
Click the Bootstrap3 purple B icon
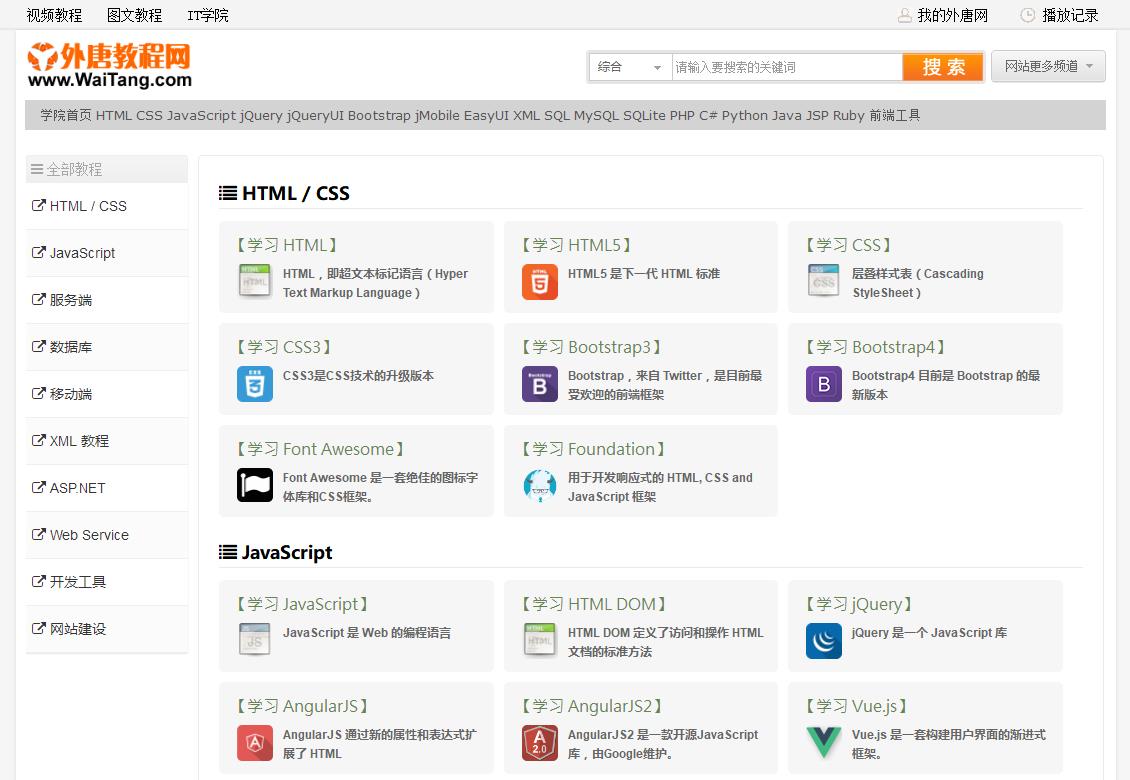click(x=540, y=384)
